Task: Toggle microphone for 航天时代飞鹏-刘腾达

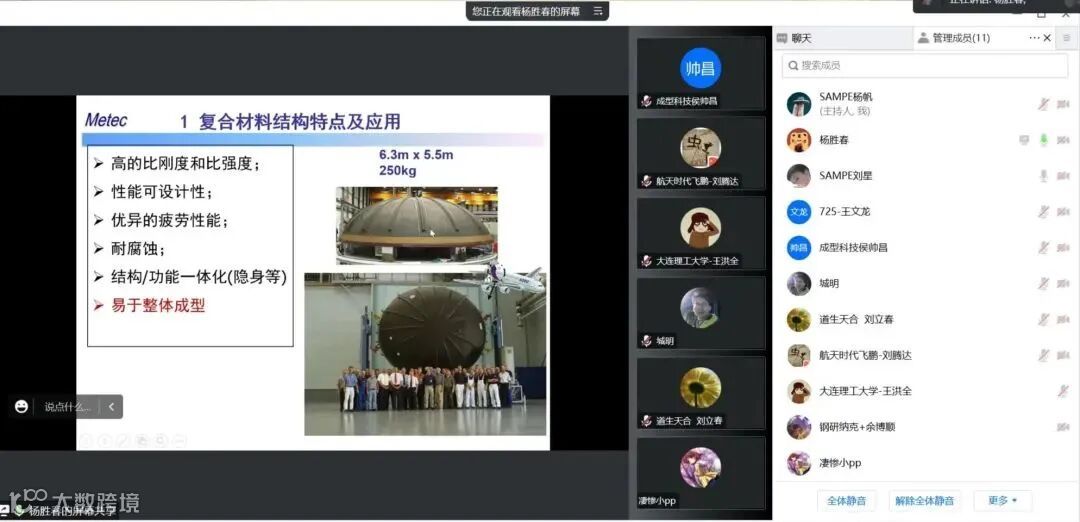Action: [1043, 355]
